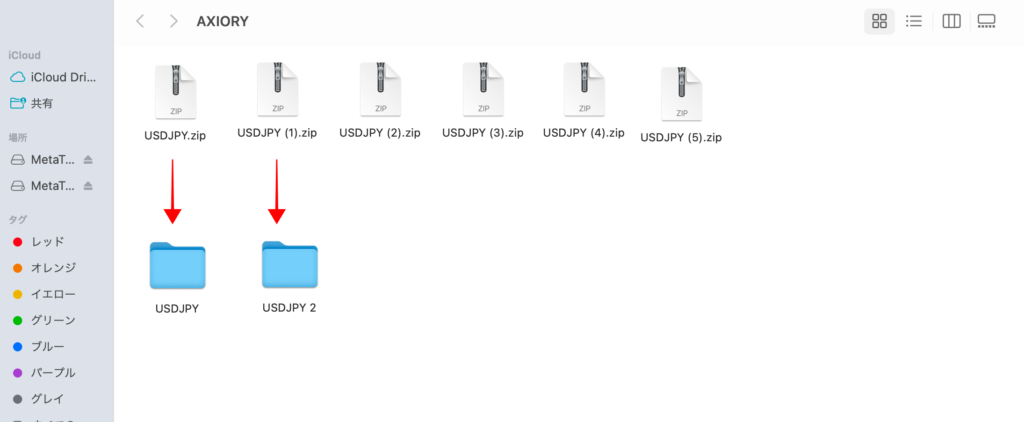Screen dimensions: 1024x422
Task: Select the USDJPY 2 folder
Action: pyautogui.click(x=289, y=276)
